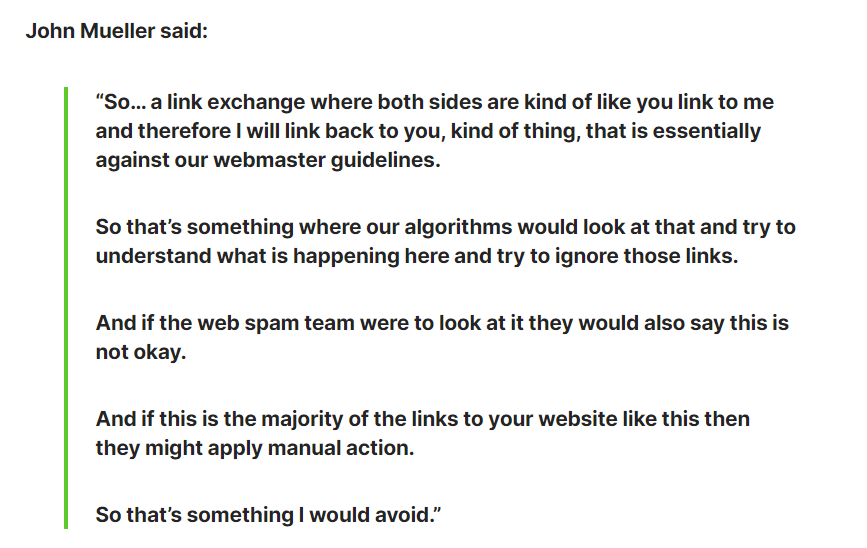Click the paragraph starting "So… a link exchange"

(x=435, y=131)
